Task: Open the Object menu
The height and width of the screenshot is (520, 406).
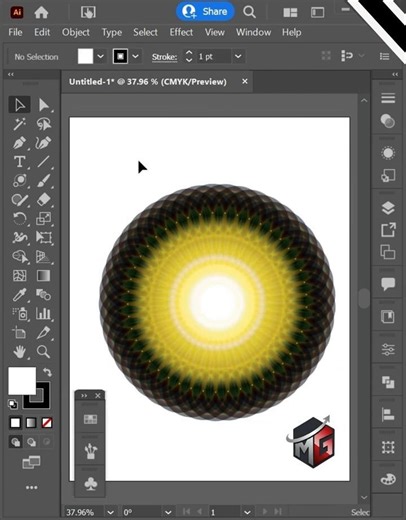Action: (76, 32)
